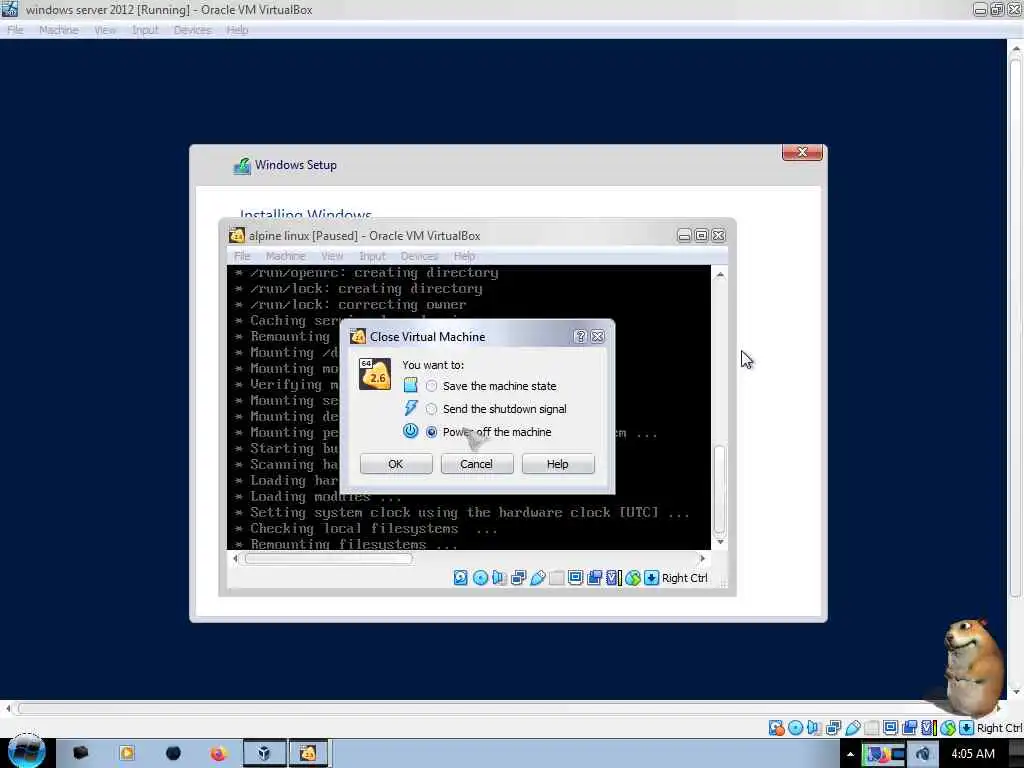
Task: Click CPU V indicator in outer VM window
Action: click(x=928, y=728)
